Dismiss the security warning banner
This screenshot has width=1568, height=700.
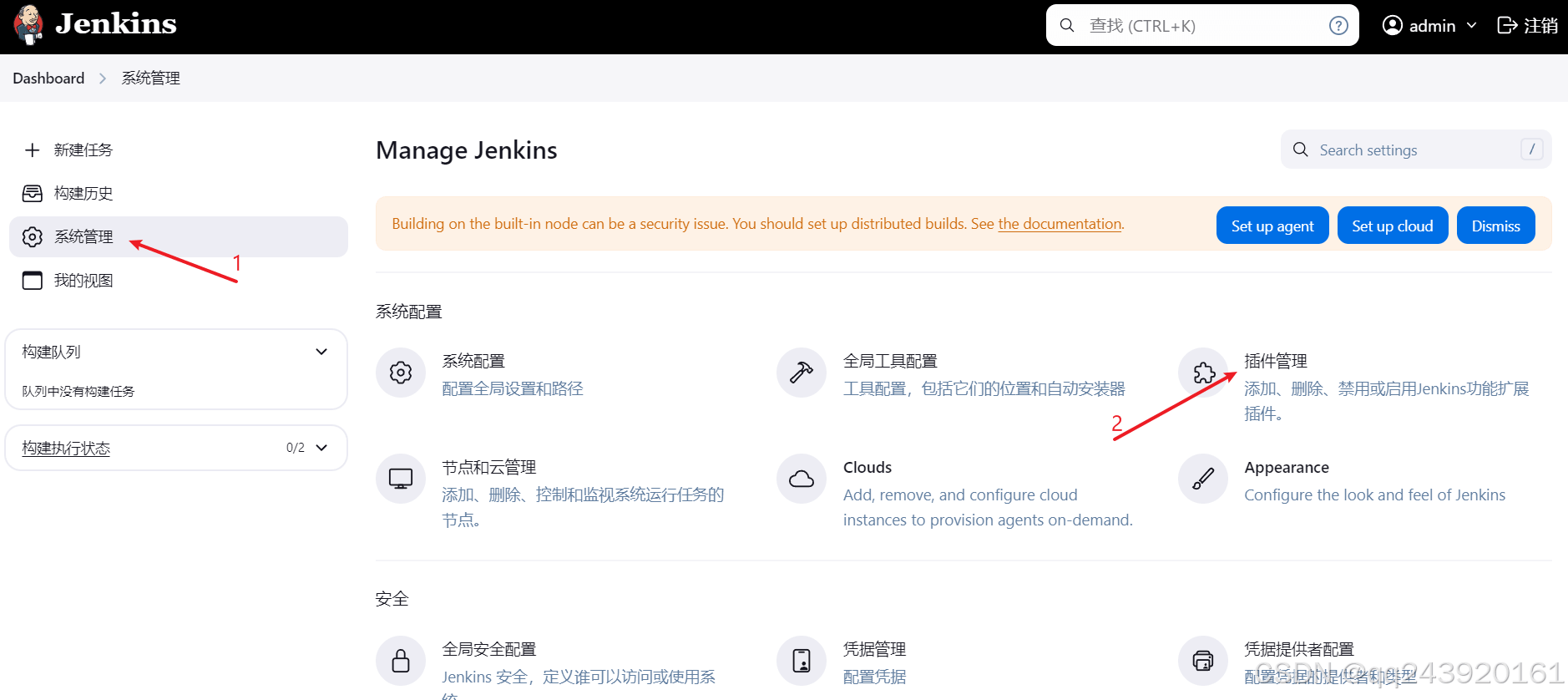tap(1496, 226)
